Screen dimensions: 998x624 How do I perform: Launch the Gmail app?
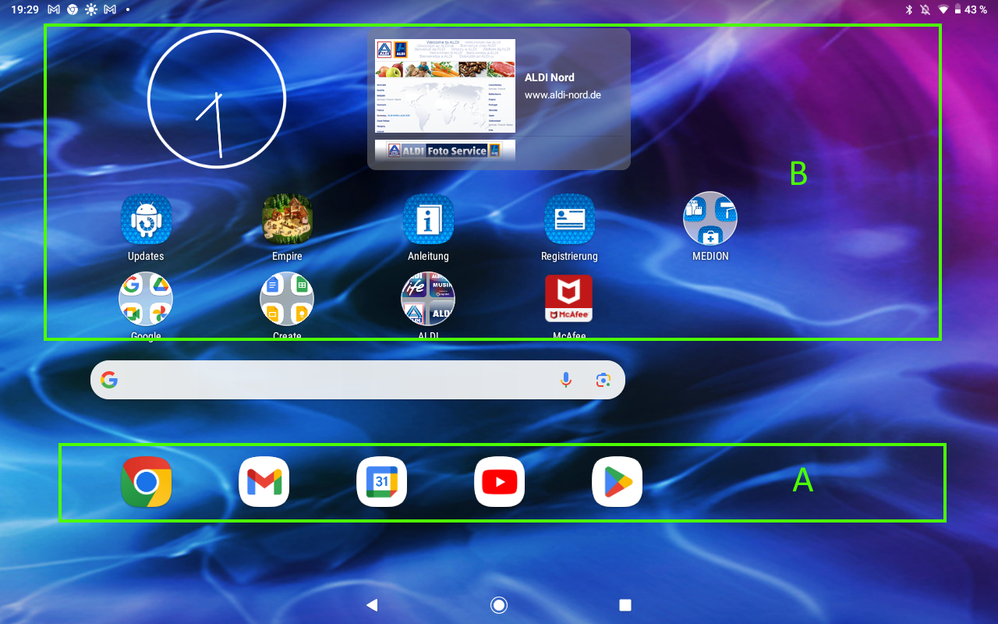pyautogui.click(x=264, y=482)
